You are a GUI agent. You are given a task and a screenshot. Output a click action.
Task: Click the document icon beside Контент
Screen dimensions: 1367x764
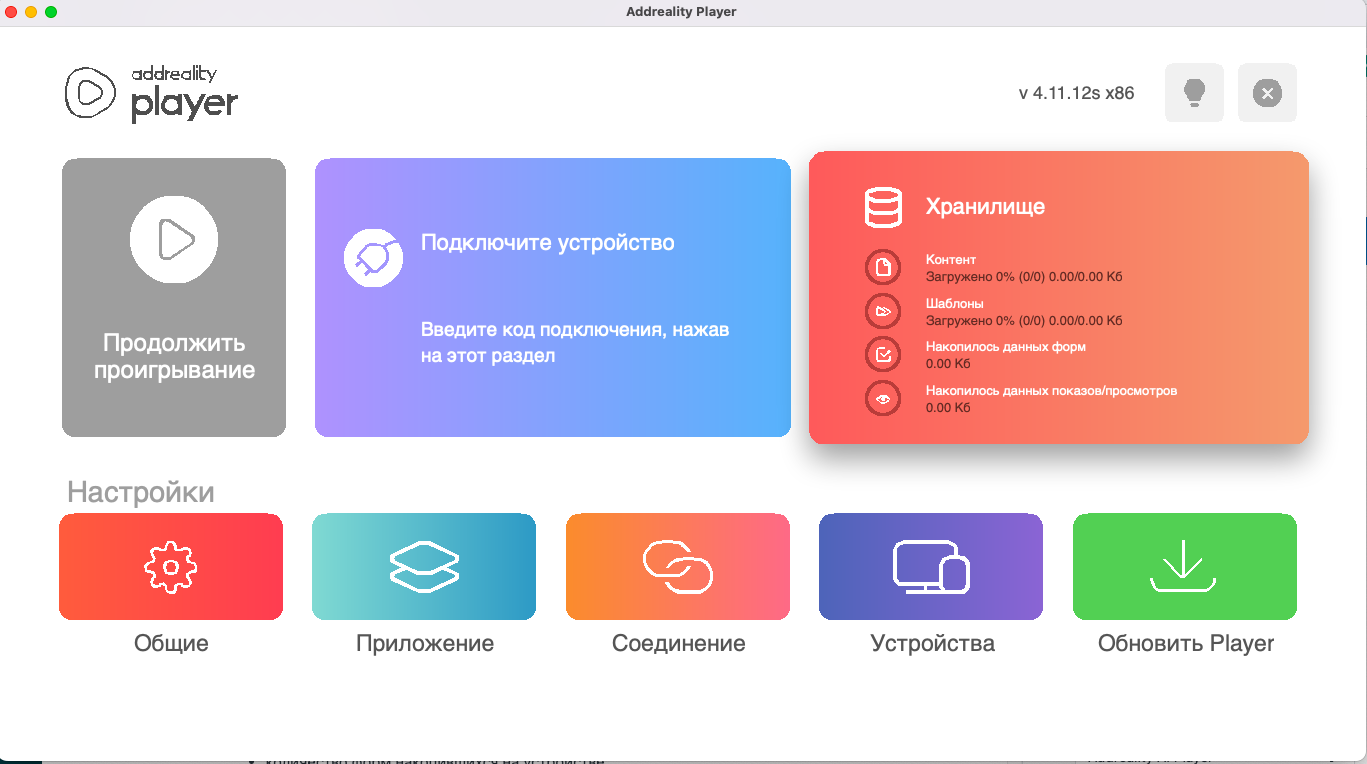pos(883,268)
